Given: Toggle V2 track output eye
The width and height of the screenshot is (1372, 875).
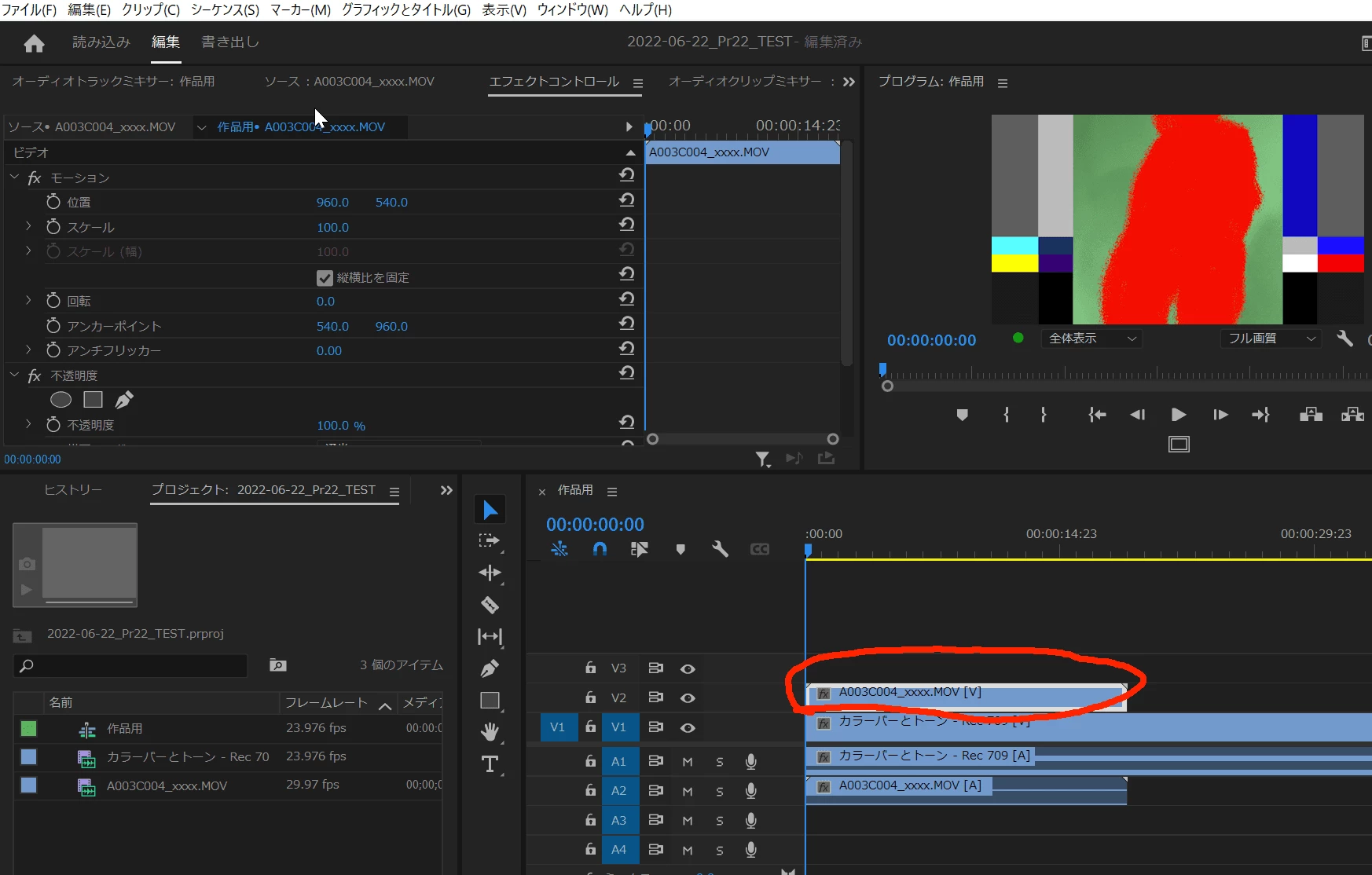Looking at the screenshot, I should [x=688, y=697].
